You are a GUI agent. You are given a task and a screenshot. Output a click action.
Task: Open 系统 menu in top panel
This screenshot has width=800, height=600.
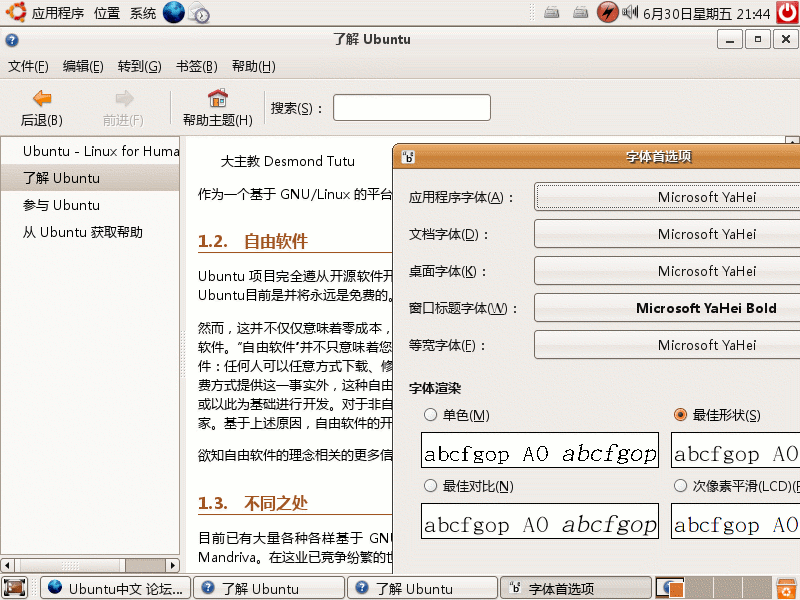(x=143, y=13)
